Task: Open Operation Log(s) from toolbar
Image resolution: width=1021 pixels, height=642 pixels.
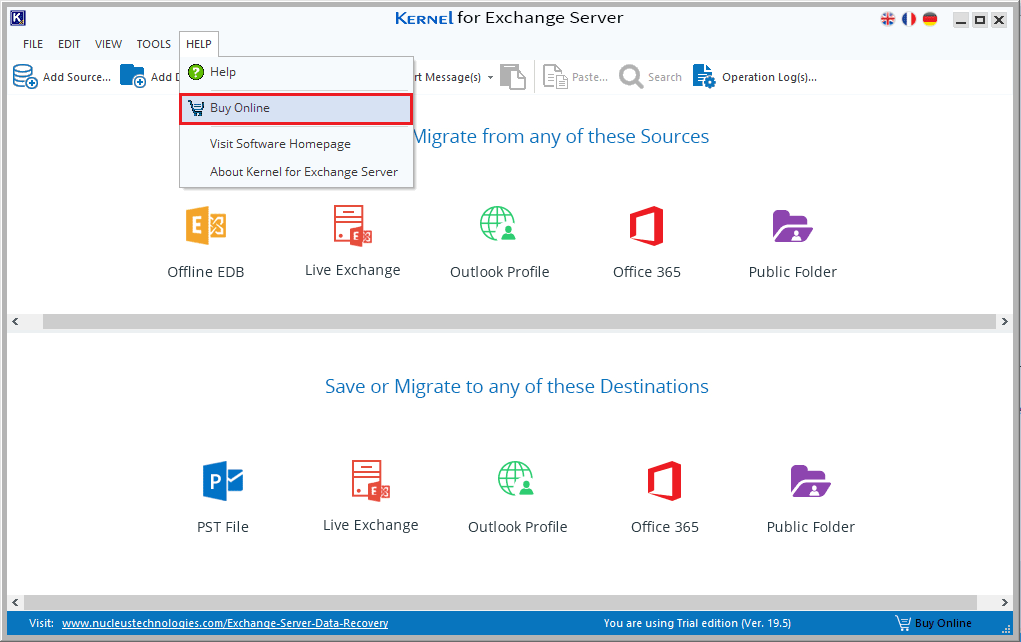Action: coord(755,77)
